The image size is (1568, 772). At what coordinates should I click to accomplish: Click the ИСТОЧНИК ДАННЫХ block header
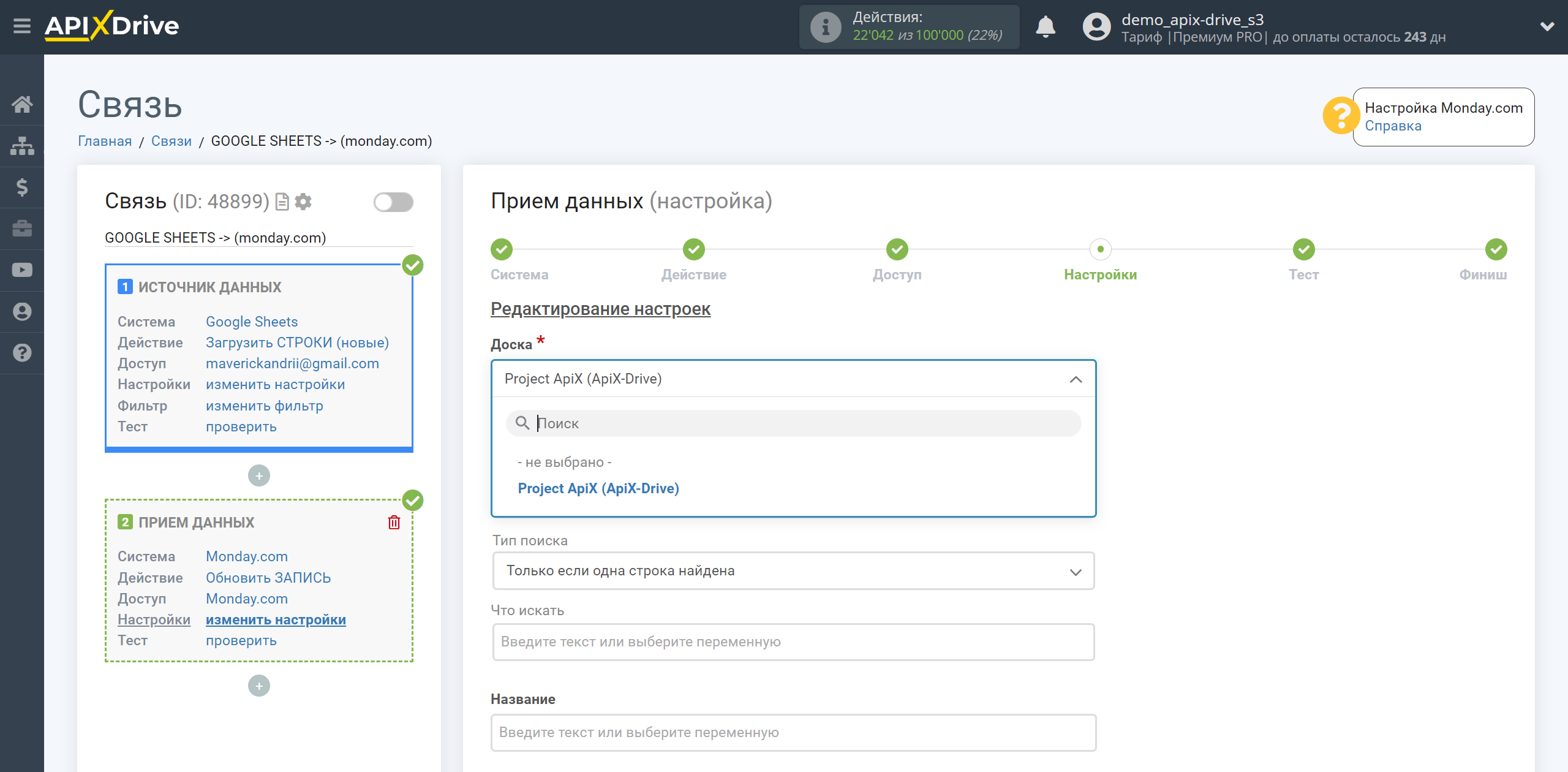(x=209, y=287)
